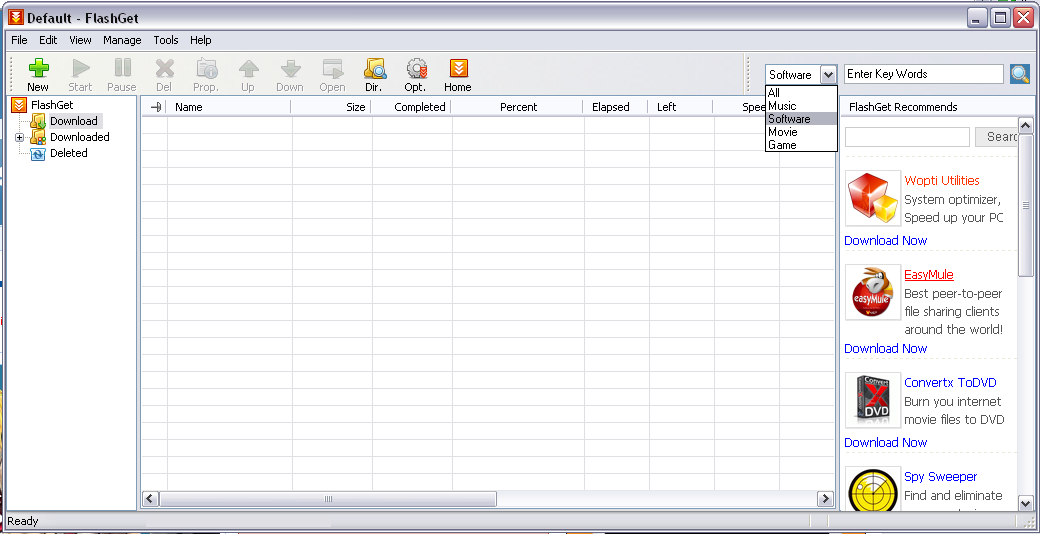The width and height of the screenshot is (1040, 534).
Task: Click the recommends panel vertical scrollbar thumb
Action: coord(1025,205)
